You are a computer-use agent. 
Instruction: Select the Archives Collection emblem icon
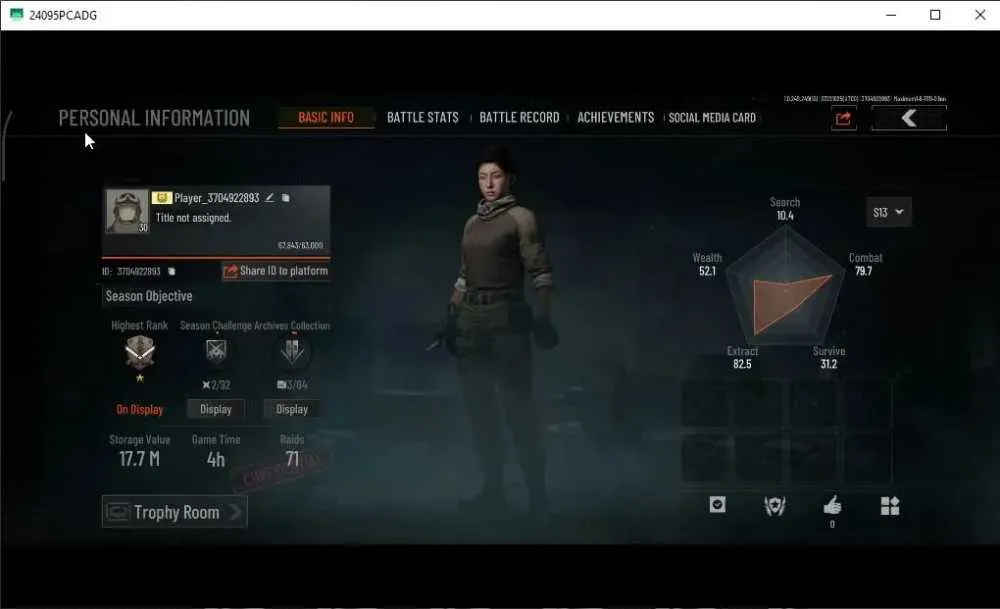tap(293, 351)
